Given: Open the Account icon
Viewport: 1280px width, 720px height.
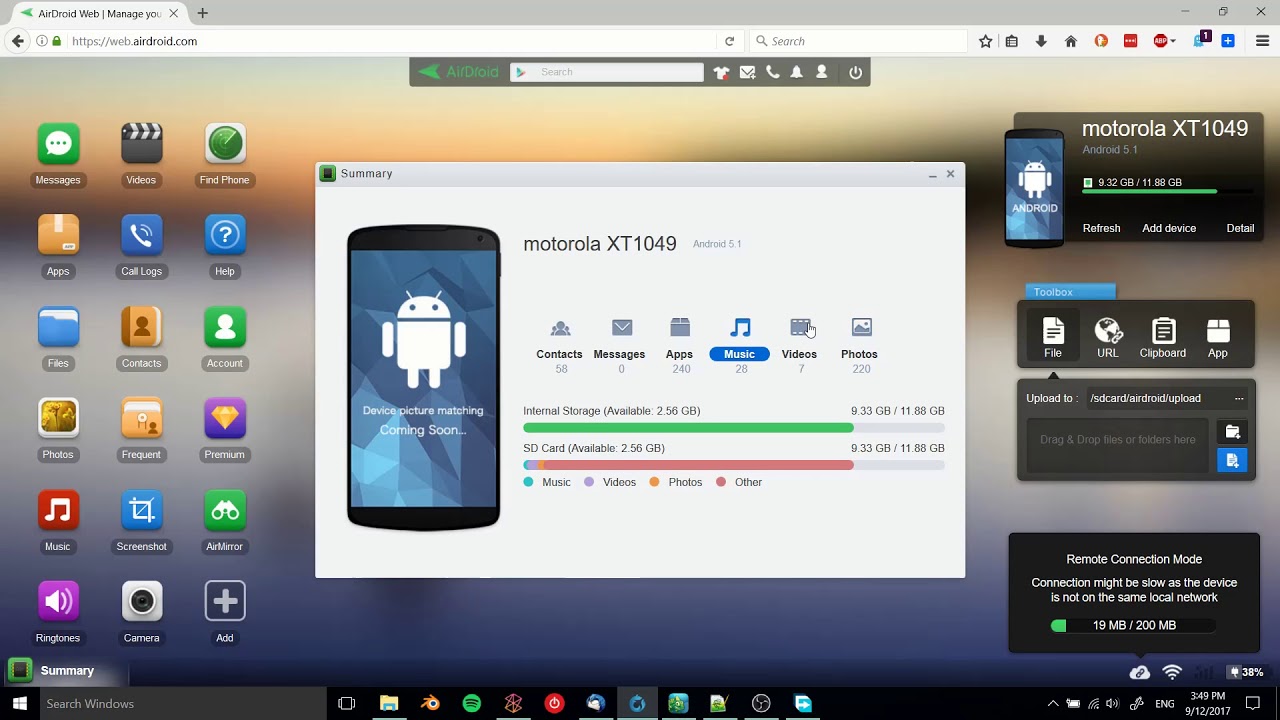Looking at the screenshot, I should (x=224, y=327).
